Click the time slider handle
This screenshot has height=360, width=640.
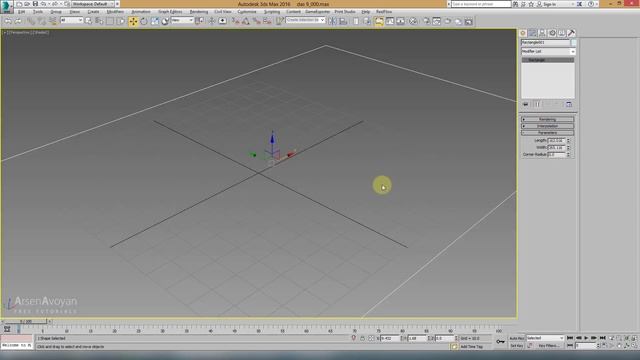point(27,322)
